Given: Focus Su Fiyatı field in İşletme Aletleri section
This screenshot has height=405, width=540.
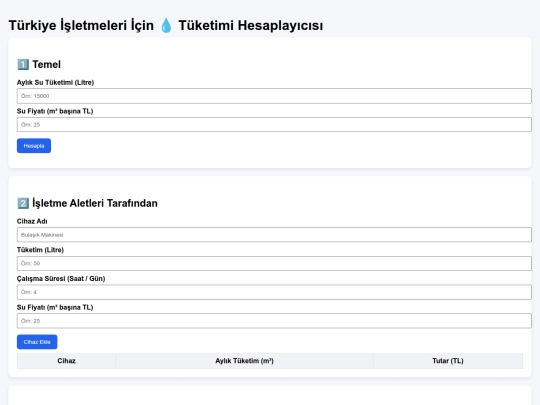Looking at the screenshot, I should [x=274, y=321].
